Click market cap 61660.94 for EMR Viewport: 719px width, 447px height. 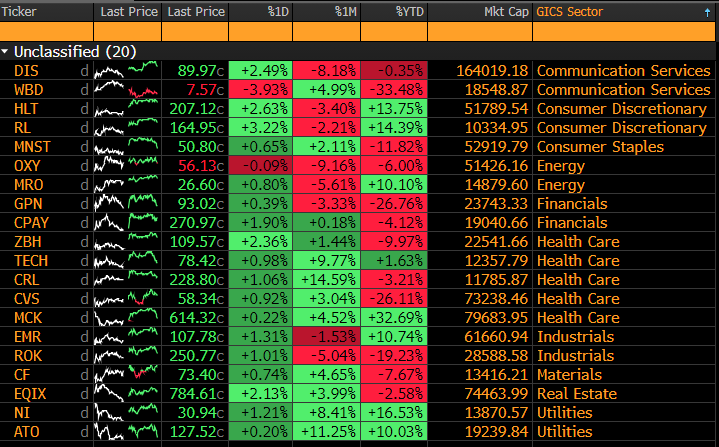pos(497,337)
